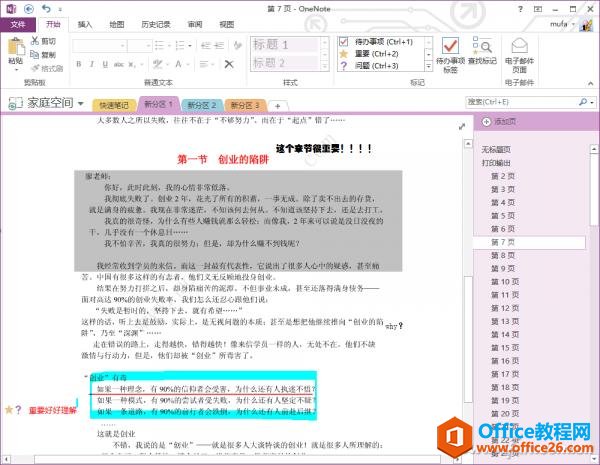This screenshot has width=600, height=465.
Task: Switch to the 新分区 2 section tab
Action: pos(202,105)
